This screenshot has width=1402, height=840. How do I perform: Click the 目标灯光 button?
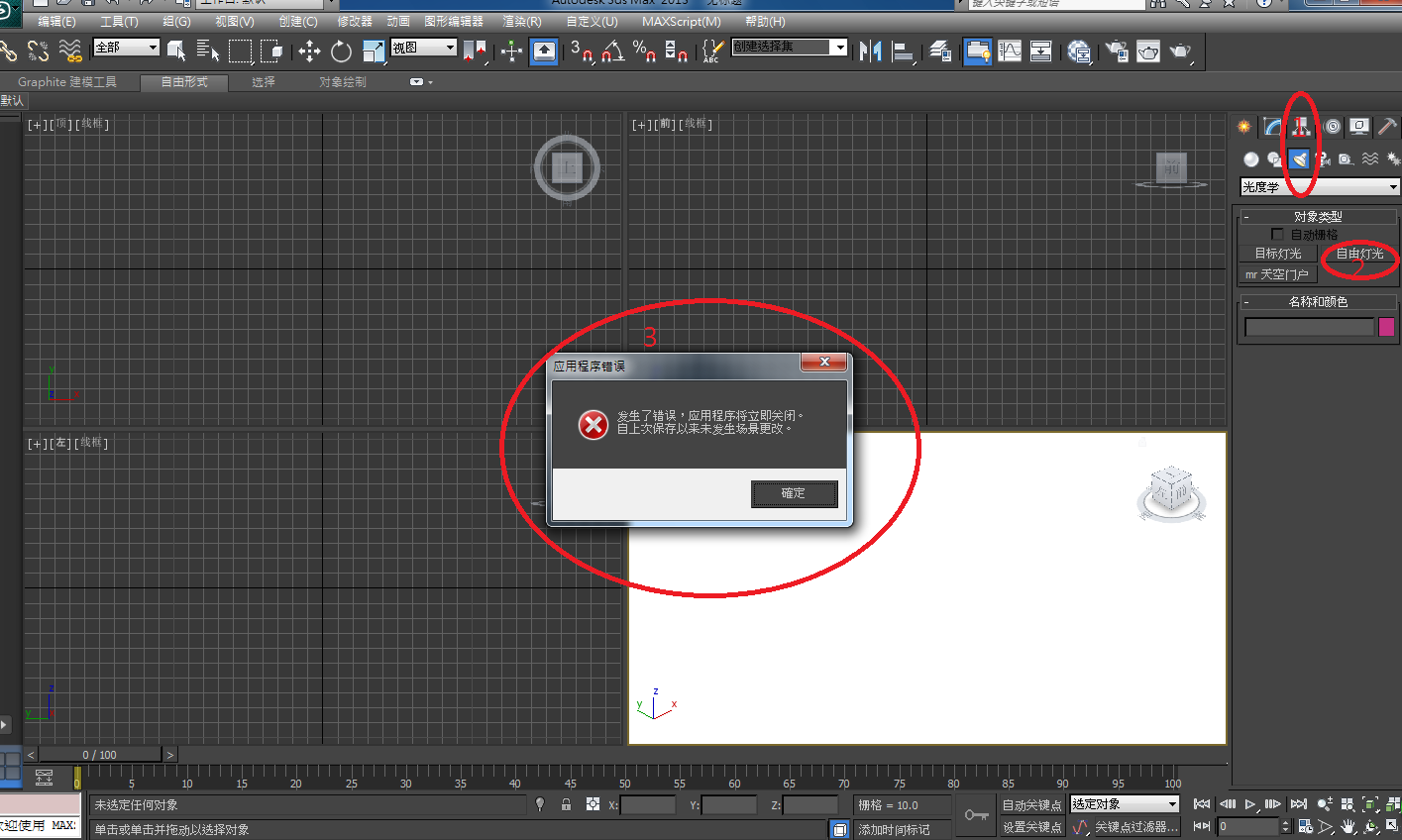coord(1278,254)
